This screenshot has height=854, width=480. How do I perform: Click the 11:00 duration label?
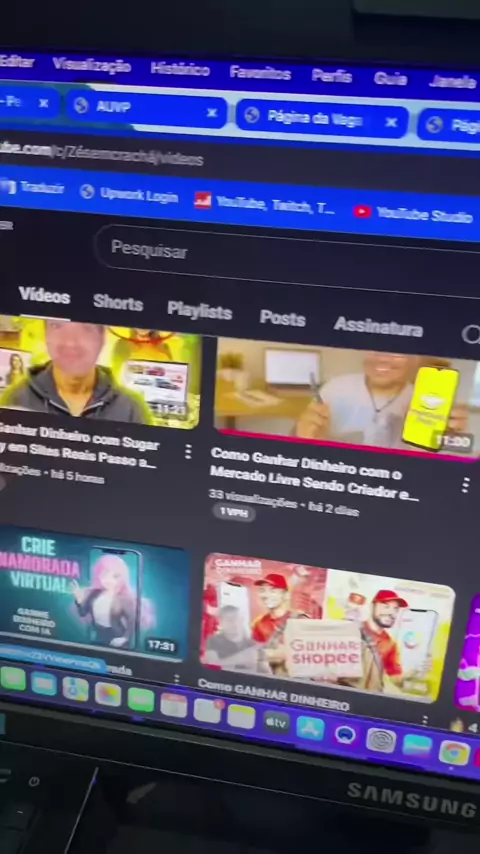(x=453, y=441)
